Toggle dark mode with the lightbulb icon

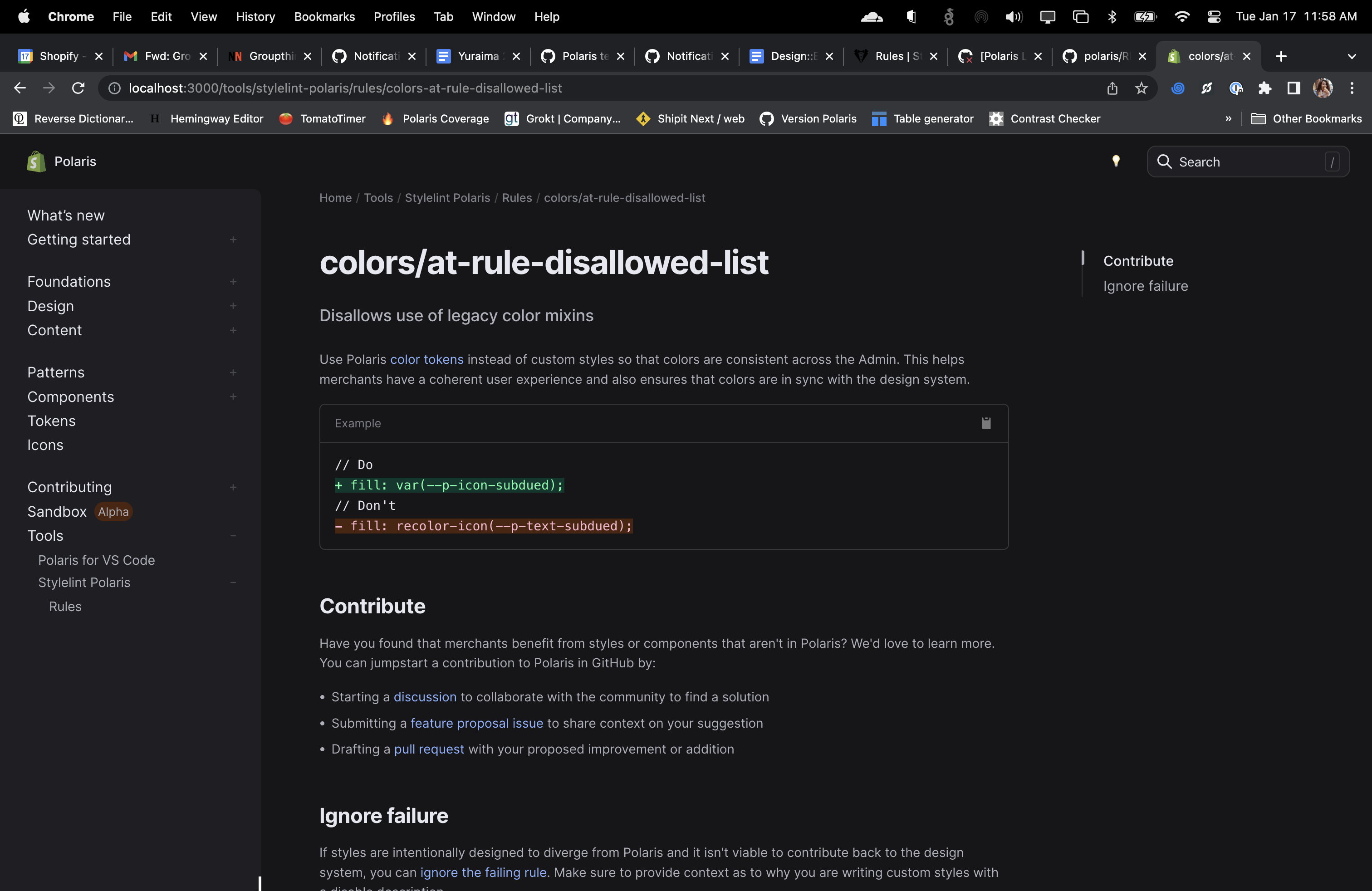pyautogui.click(x=1116, y=162)
